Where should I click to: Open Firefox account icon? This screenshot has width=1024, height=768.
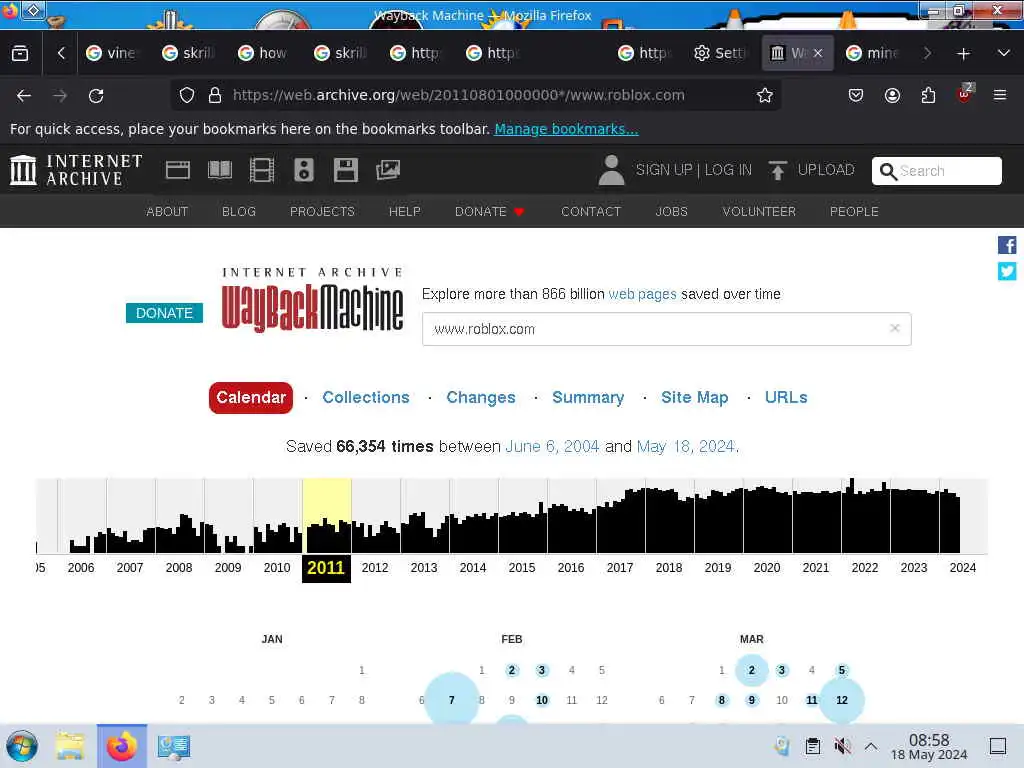[892, 96]
